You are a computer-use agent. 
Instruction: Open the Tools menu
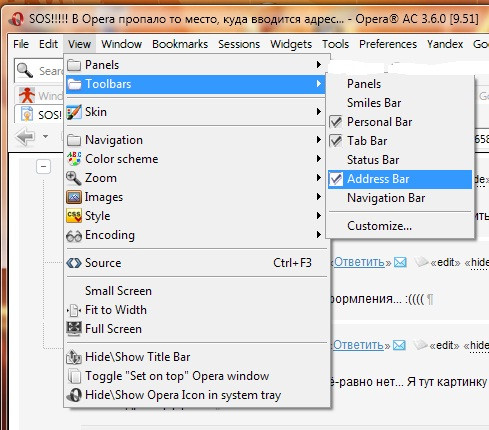(x=335, y=44)
